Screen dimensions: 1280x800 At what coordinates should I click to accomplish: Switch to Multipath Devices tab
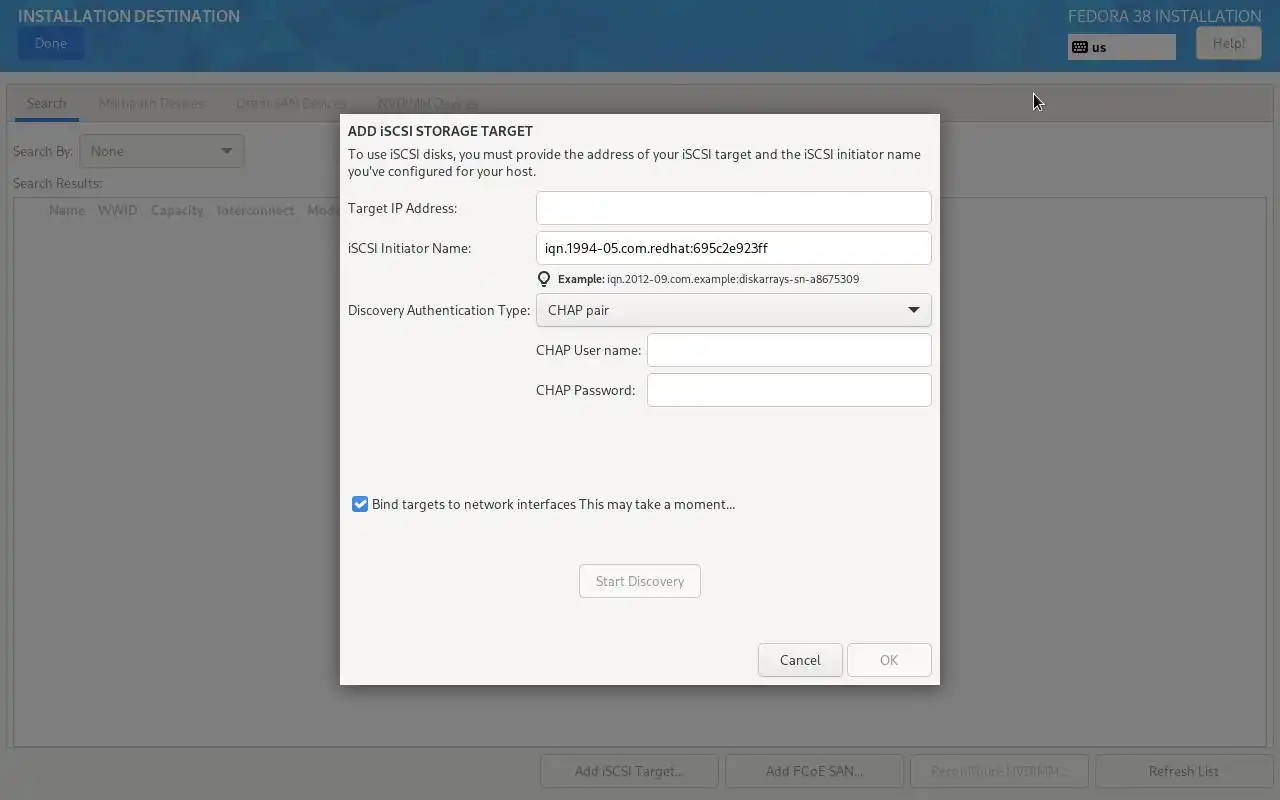151,103
